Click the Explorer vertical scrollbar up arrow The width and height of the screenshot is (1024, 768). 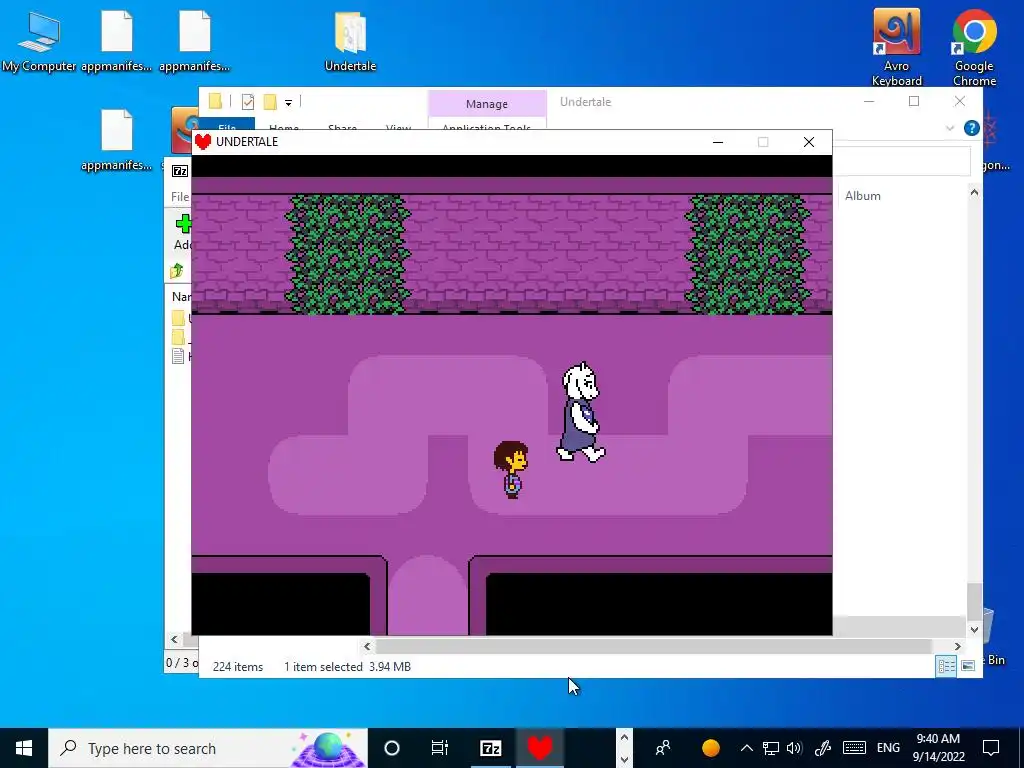(974, 193)
